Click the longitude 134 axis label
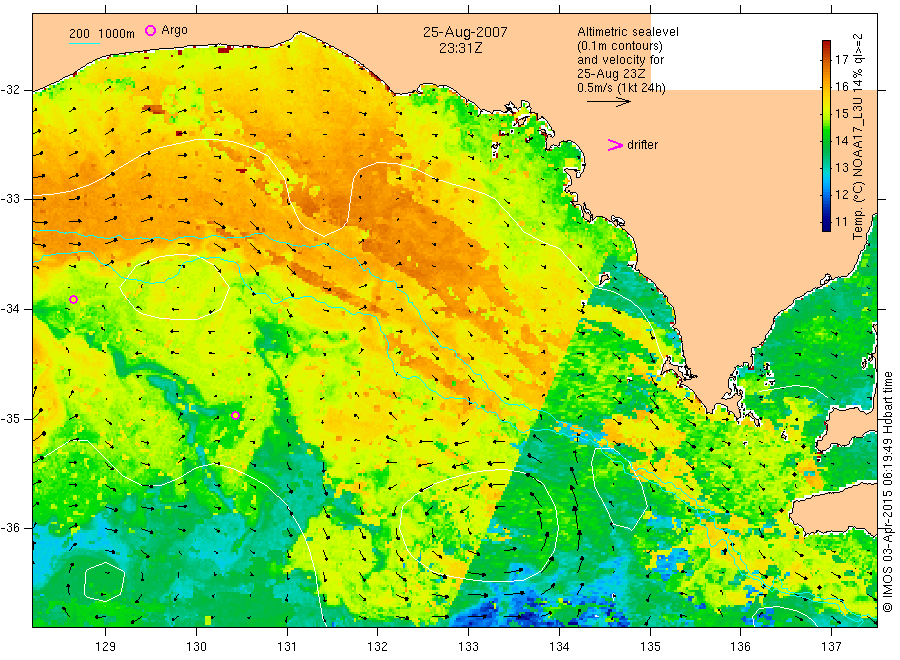900x660 pixels. (x=559, y=647)
